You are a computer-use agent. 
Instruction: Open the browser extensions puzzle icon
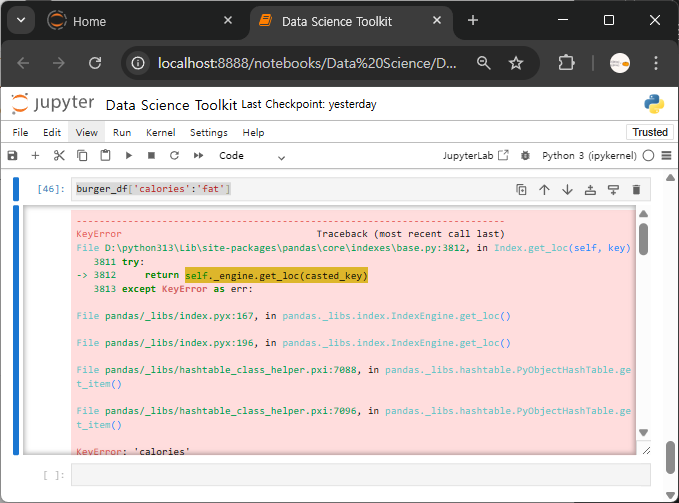point(566,63)
